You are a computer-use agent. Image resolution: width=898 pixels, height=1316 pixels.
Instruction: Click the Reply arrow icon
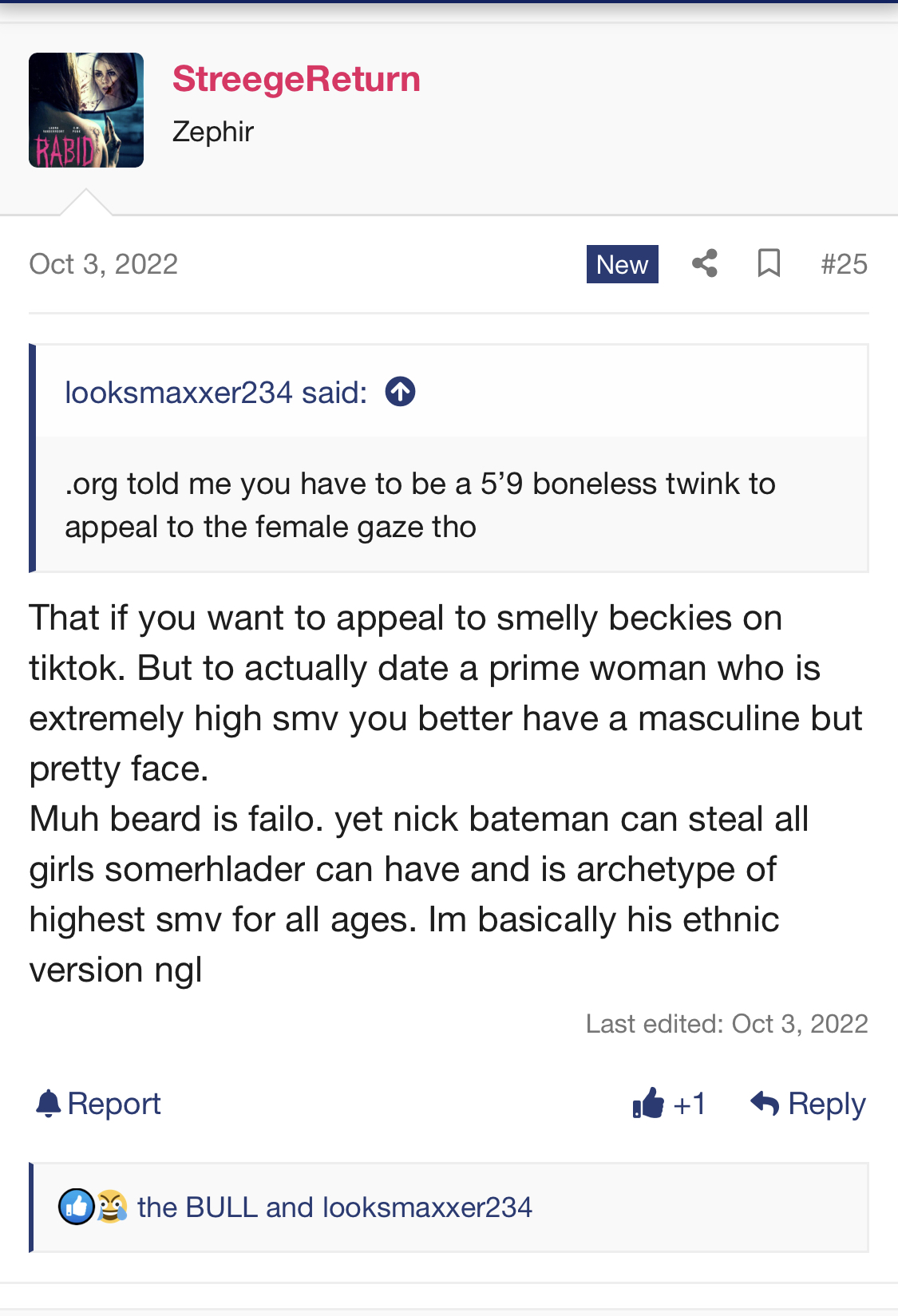click(765, 1104)
